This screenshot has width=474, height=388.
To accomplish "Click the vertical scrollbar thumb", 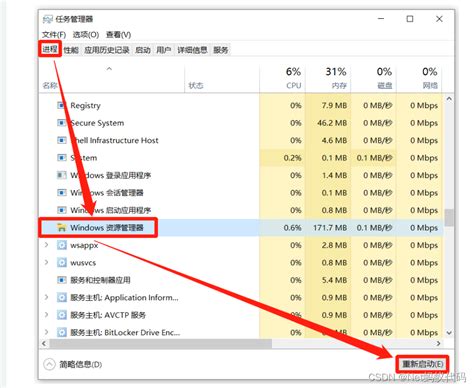I will pos(449,217).
